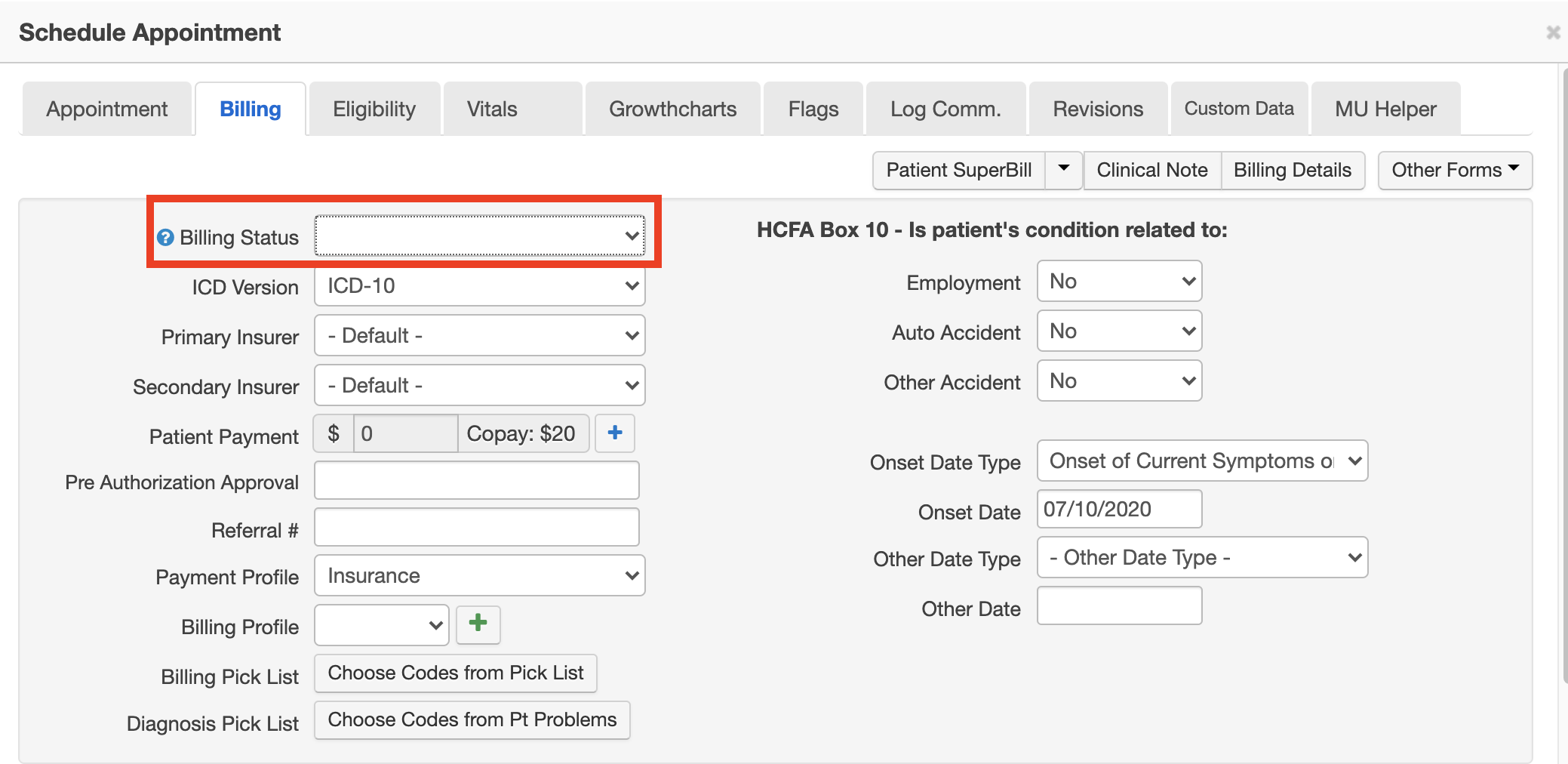Change the Other Accident dropdown
1568x764 pixels.
1120,380
